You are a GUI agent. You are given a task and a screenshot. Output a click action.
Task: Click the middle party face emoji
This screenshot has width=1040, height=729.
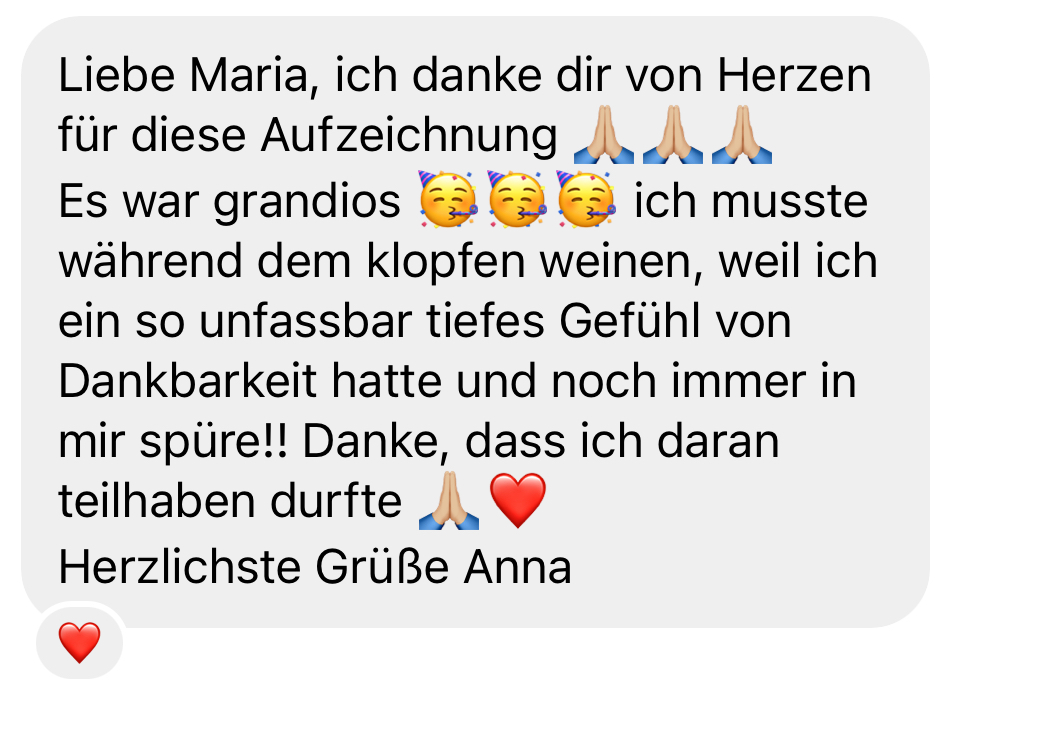coord(517,199)
